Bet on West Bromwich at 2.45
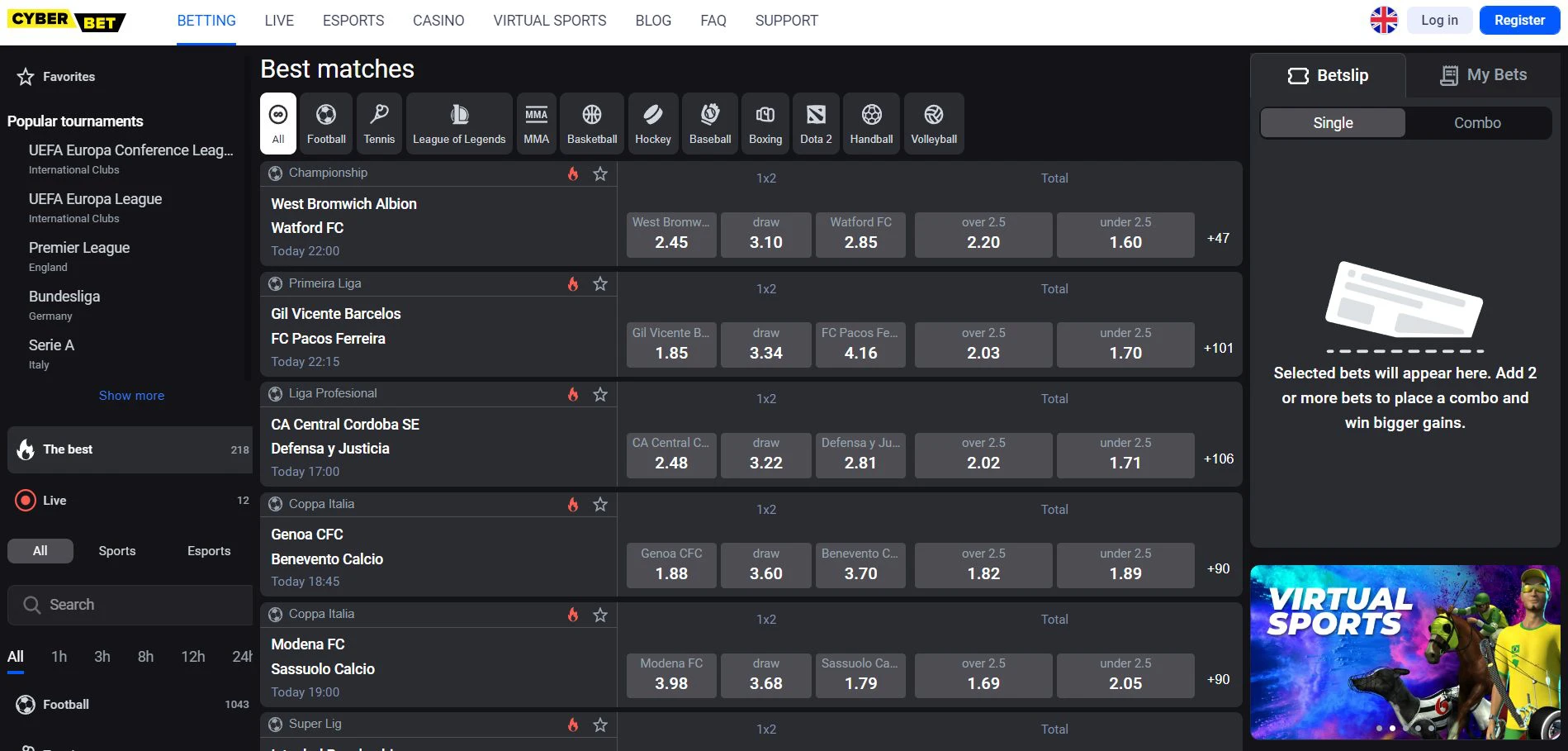 click(671, 235)
